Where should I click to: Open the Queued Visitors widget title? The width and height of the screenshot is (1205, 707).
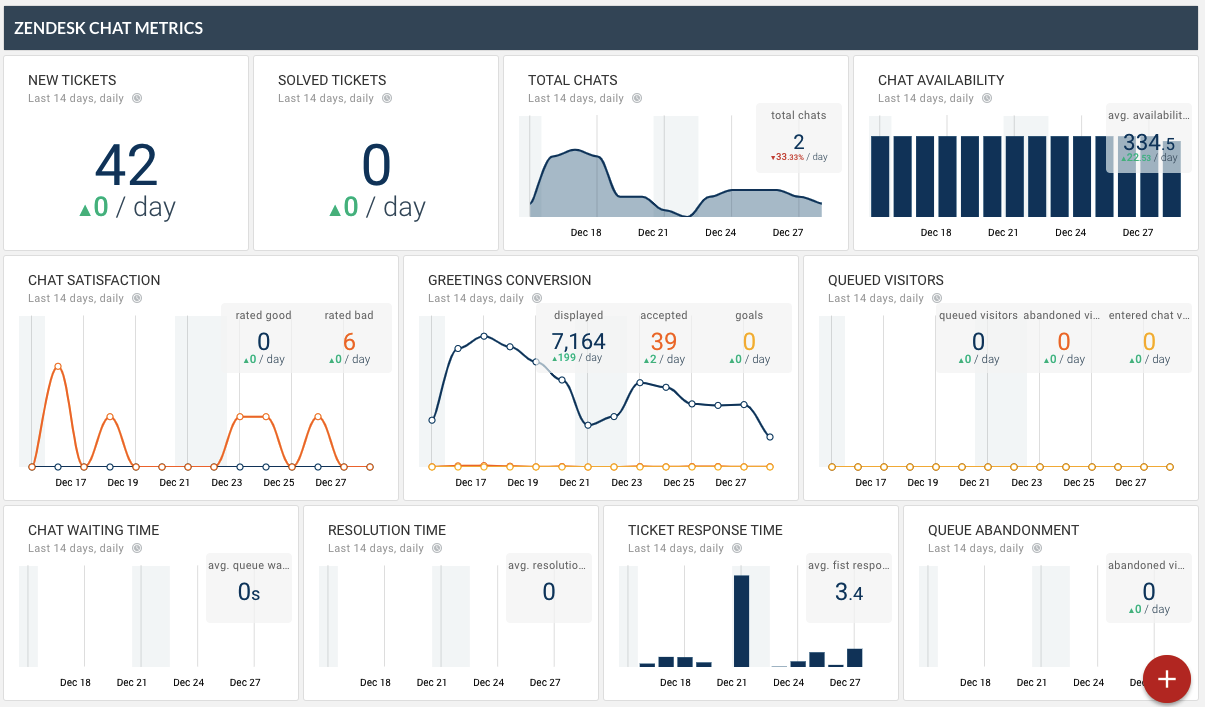(x=886, y=280)
